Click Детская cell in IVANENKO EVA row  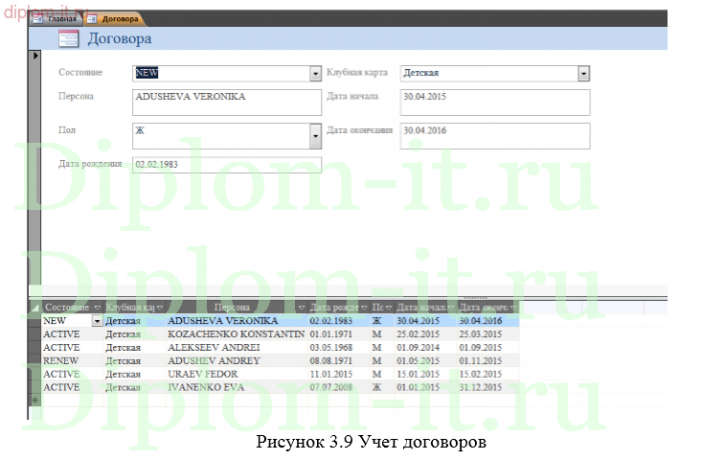(135, 387)
